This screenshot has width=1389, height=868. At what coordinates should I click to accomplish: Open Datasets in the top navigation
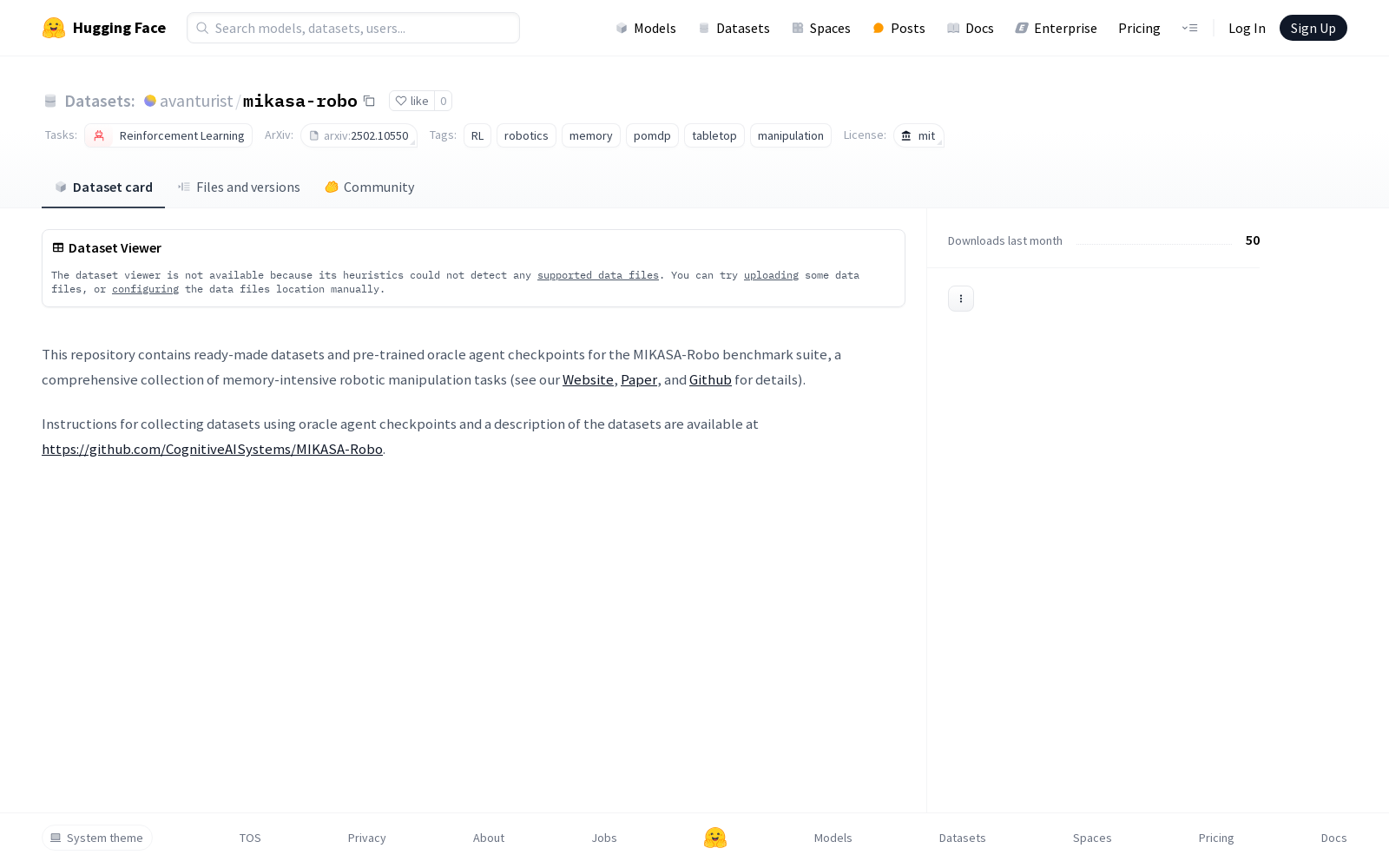click(734, 28)
